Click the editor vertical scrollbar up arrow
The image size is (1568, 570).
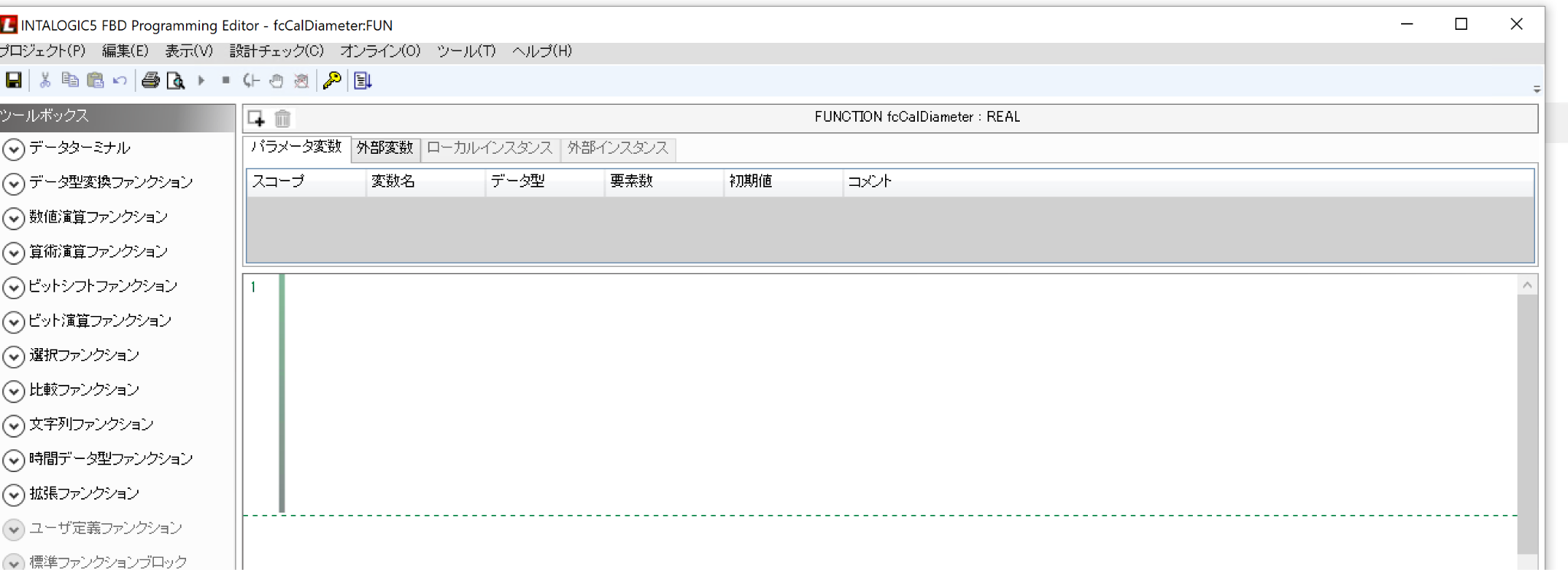tap(1527, 285)
